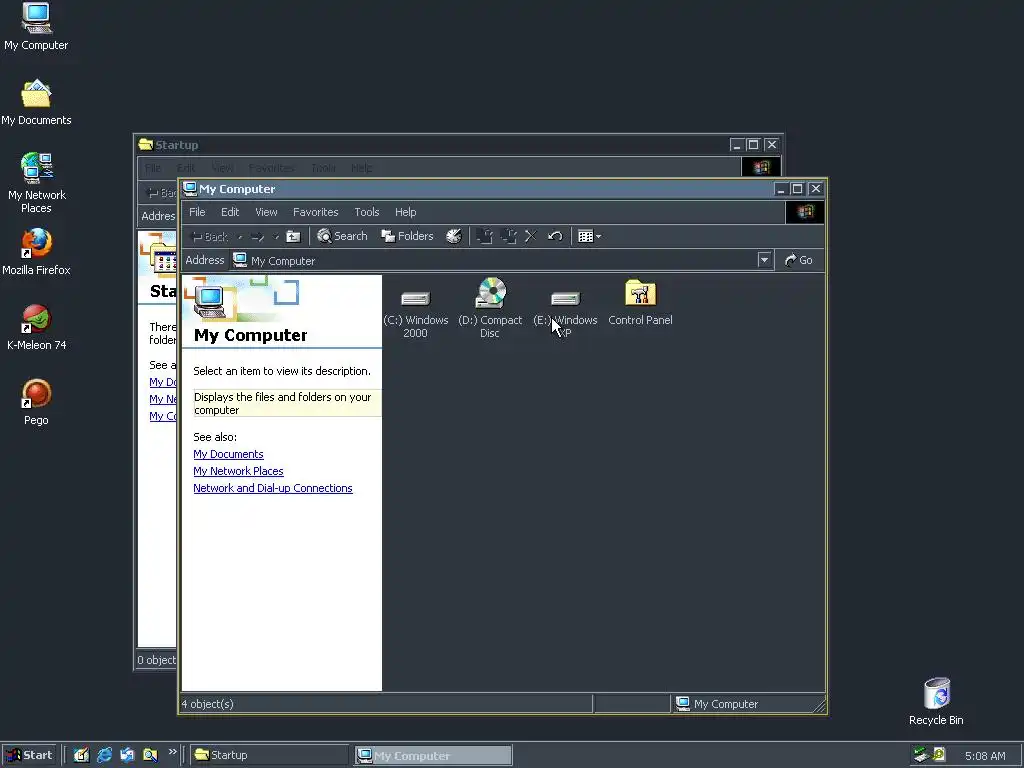Open the View menu in My Computer
This screenshot has height=768, width=1024.
pyautogui.click(x=266, y=212)
